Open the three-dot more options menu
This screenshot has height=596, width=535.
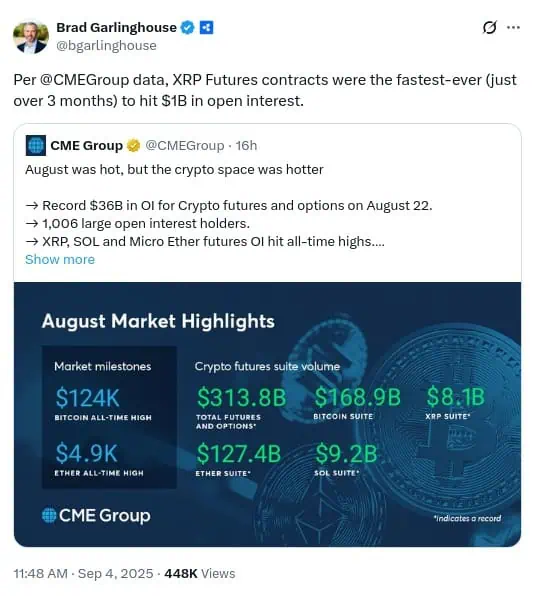tap(513, 27)
